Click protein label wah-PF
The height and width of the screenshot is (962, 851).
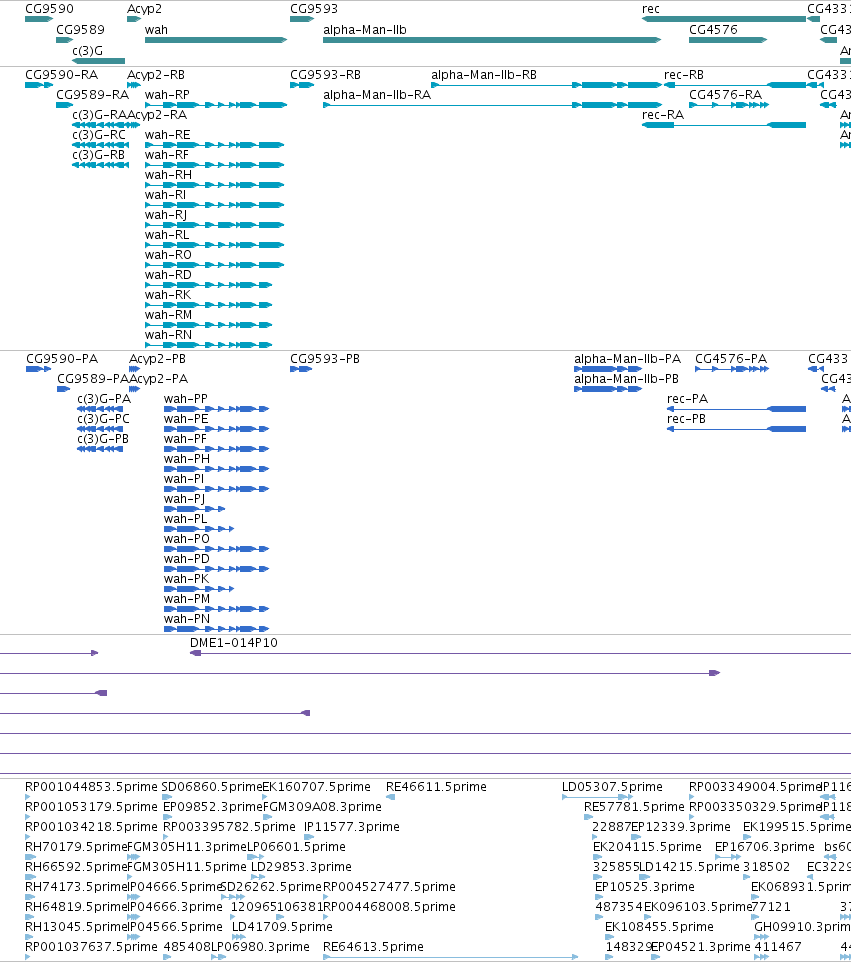click(185, 439)
